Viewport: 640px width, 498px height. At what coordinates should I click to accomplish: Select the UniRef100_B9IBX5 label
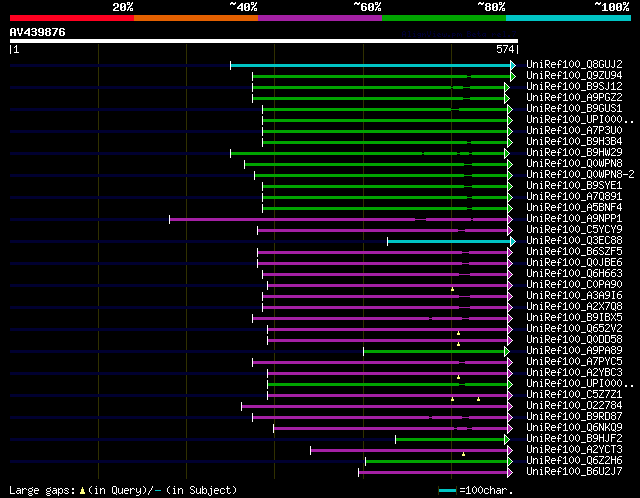[x=574, y=318]
